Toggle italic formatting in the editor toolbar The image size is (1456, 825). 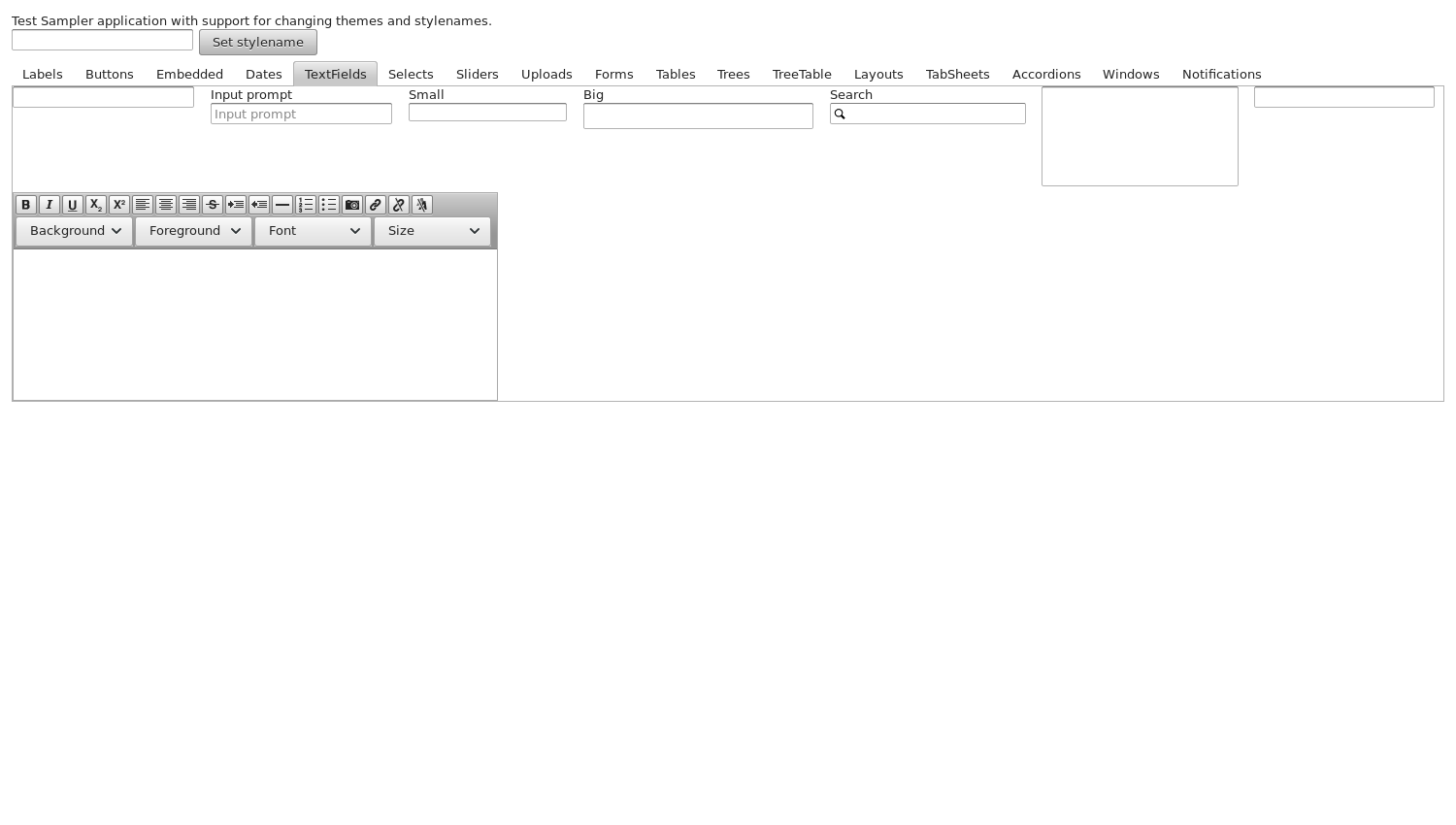[50, 205]
